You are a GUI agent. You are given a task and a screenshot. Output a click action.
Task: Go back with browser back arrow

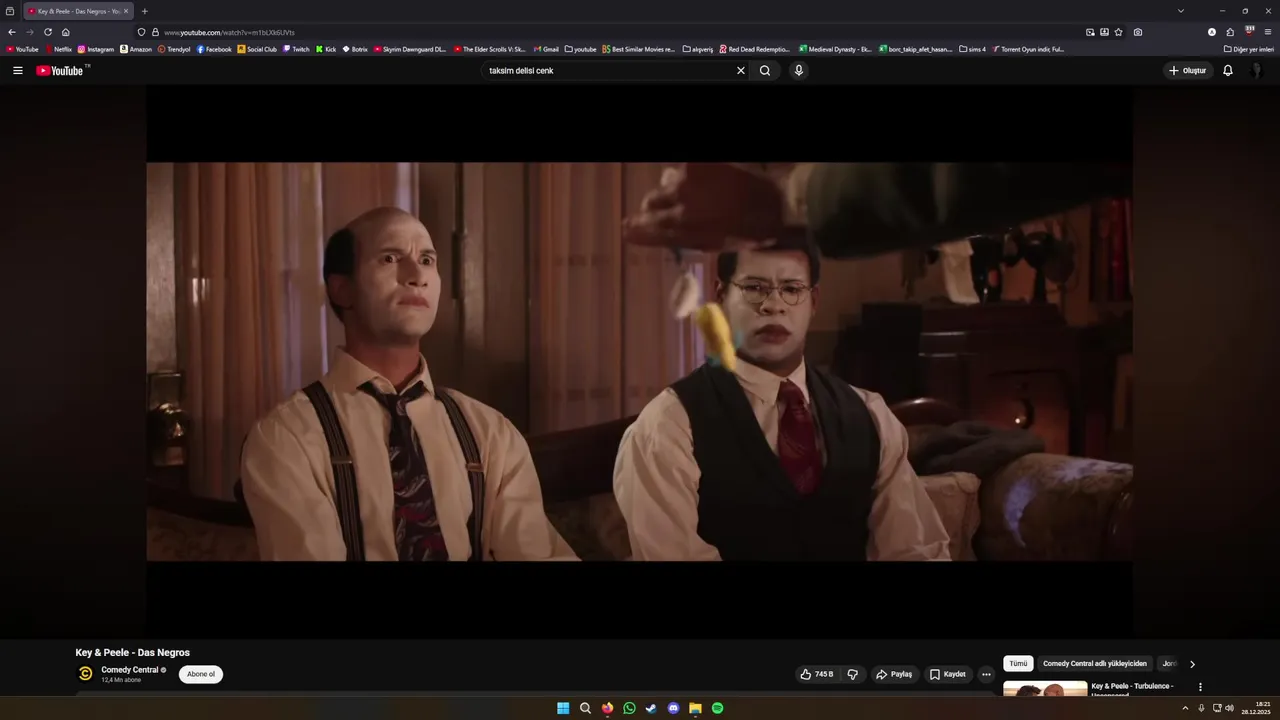12,32
